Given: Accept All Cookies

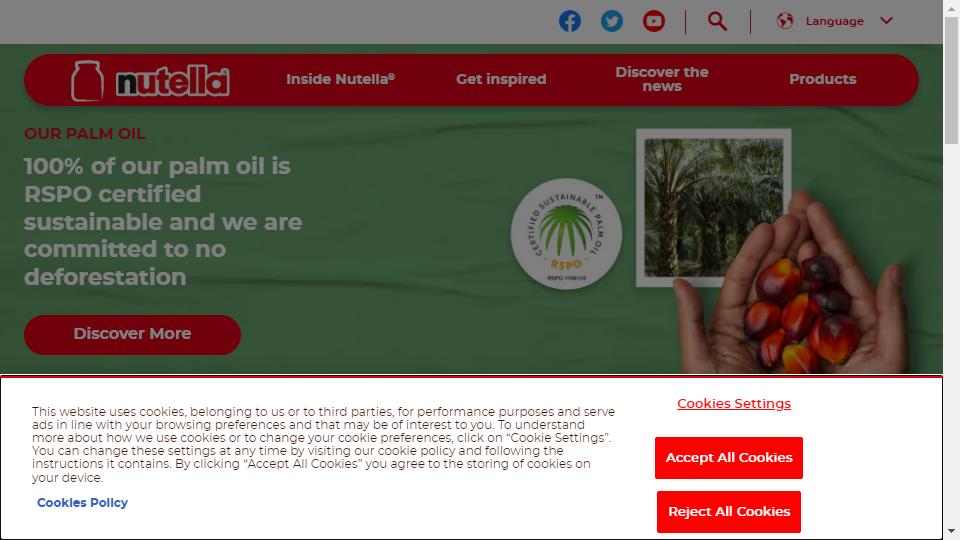Looking at the screenshot, I should [x=729, y=458].
